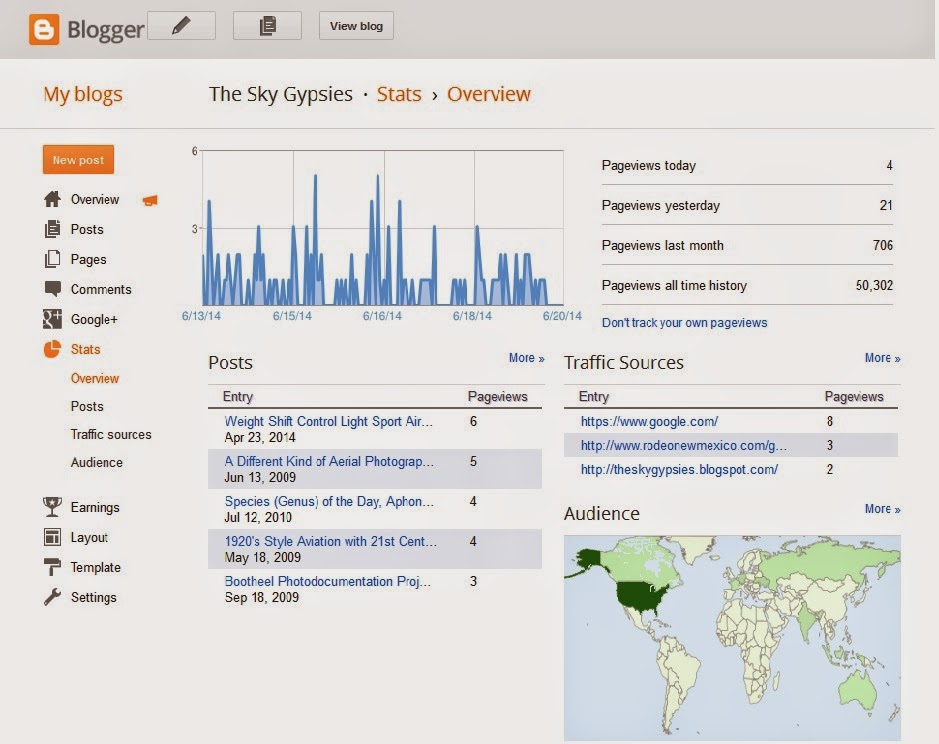Click the 6/16/14 chart axis label
Screen dimensions: 939x744
(382, 316)
